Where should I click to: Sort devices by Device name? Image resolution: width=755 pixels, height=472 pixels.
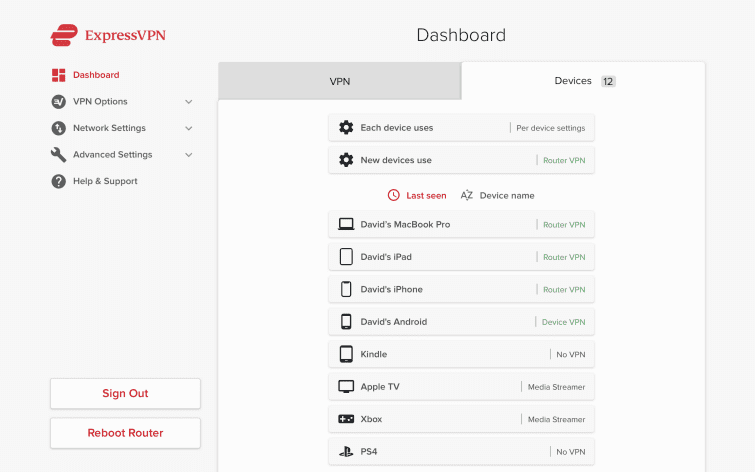click(497, 196)
